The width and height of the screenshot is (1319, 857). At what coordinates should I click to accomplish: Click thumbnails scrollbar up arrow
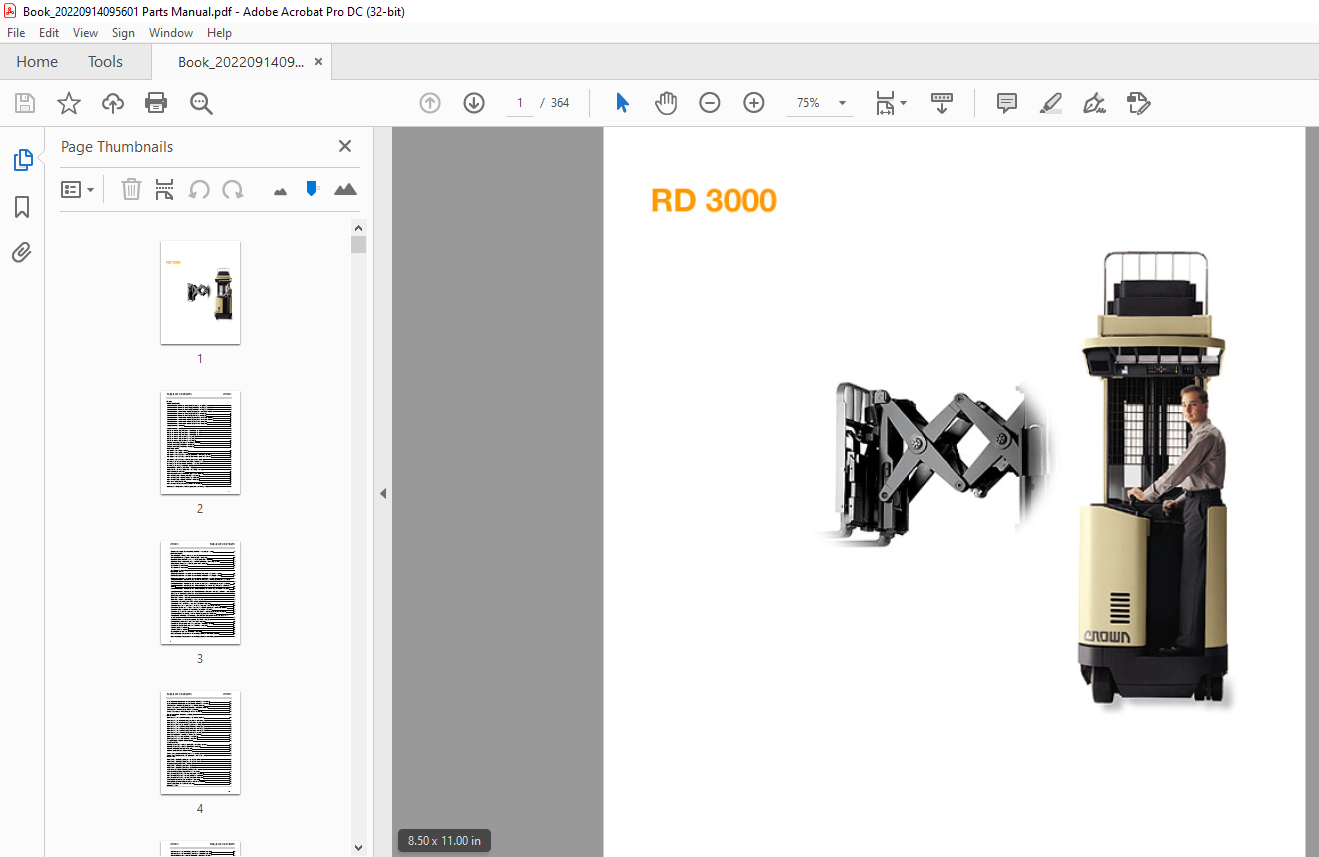tap(359, 227)
